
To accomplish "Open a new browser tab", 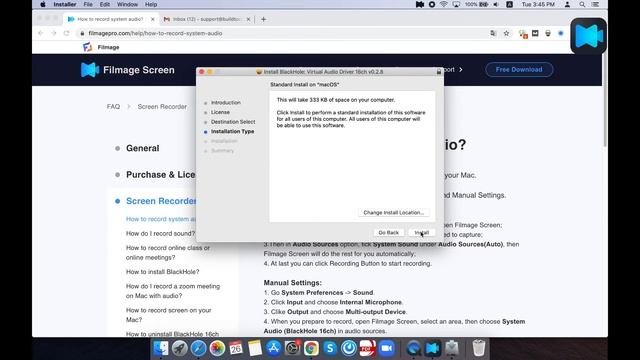I will (x=264, y=19).
